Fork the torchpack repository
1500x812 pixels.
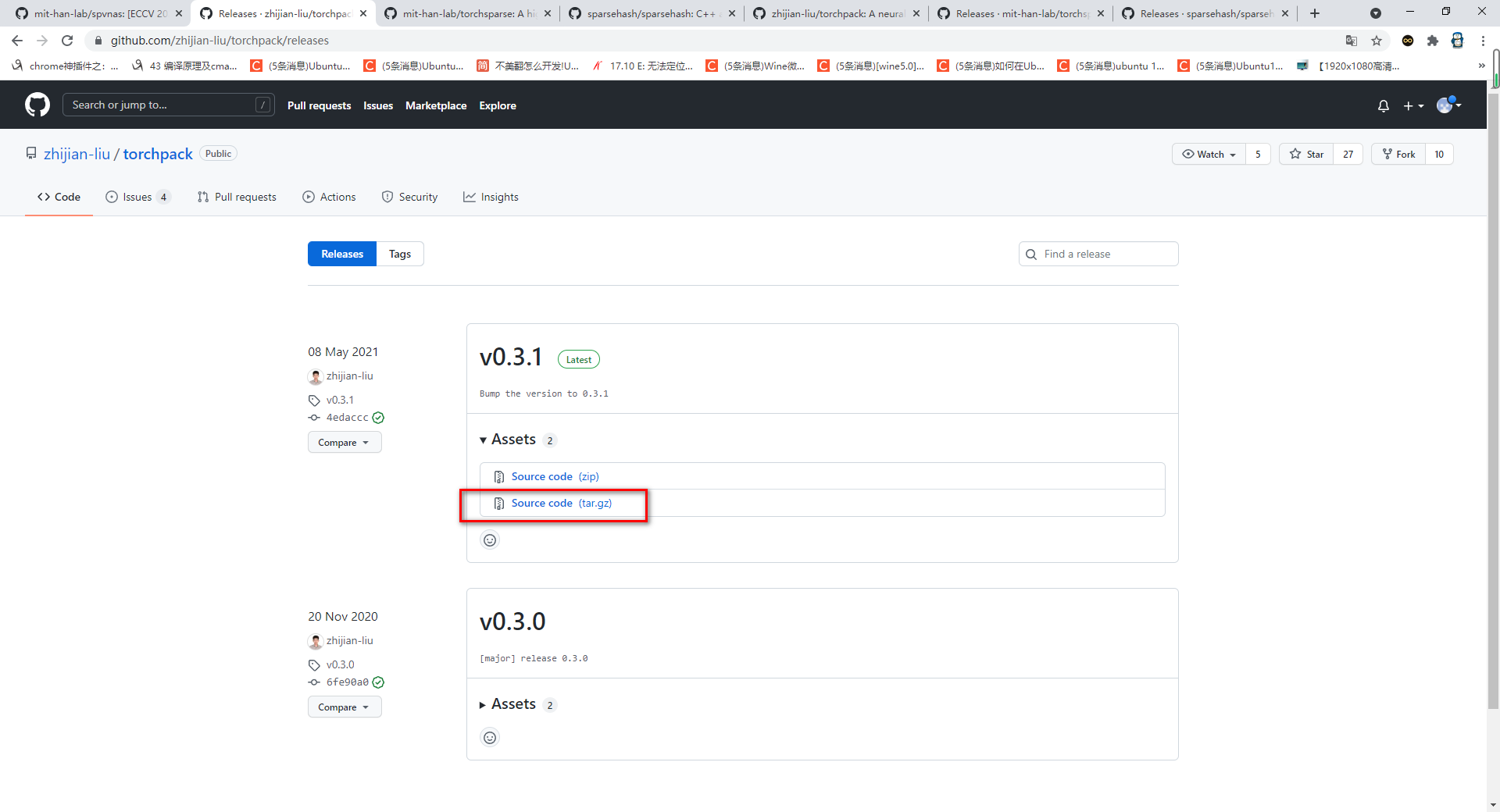click(x=1398, y=154)
